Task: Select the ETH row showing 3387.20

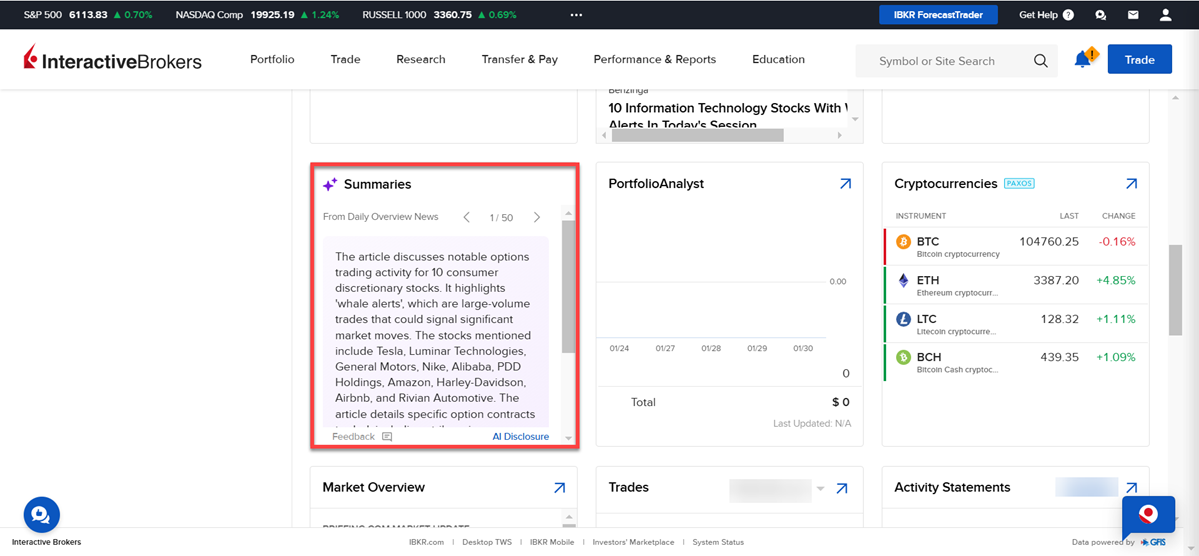Action: coord(1016,285)
